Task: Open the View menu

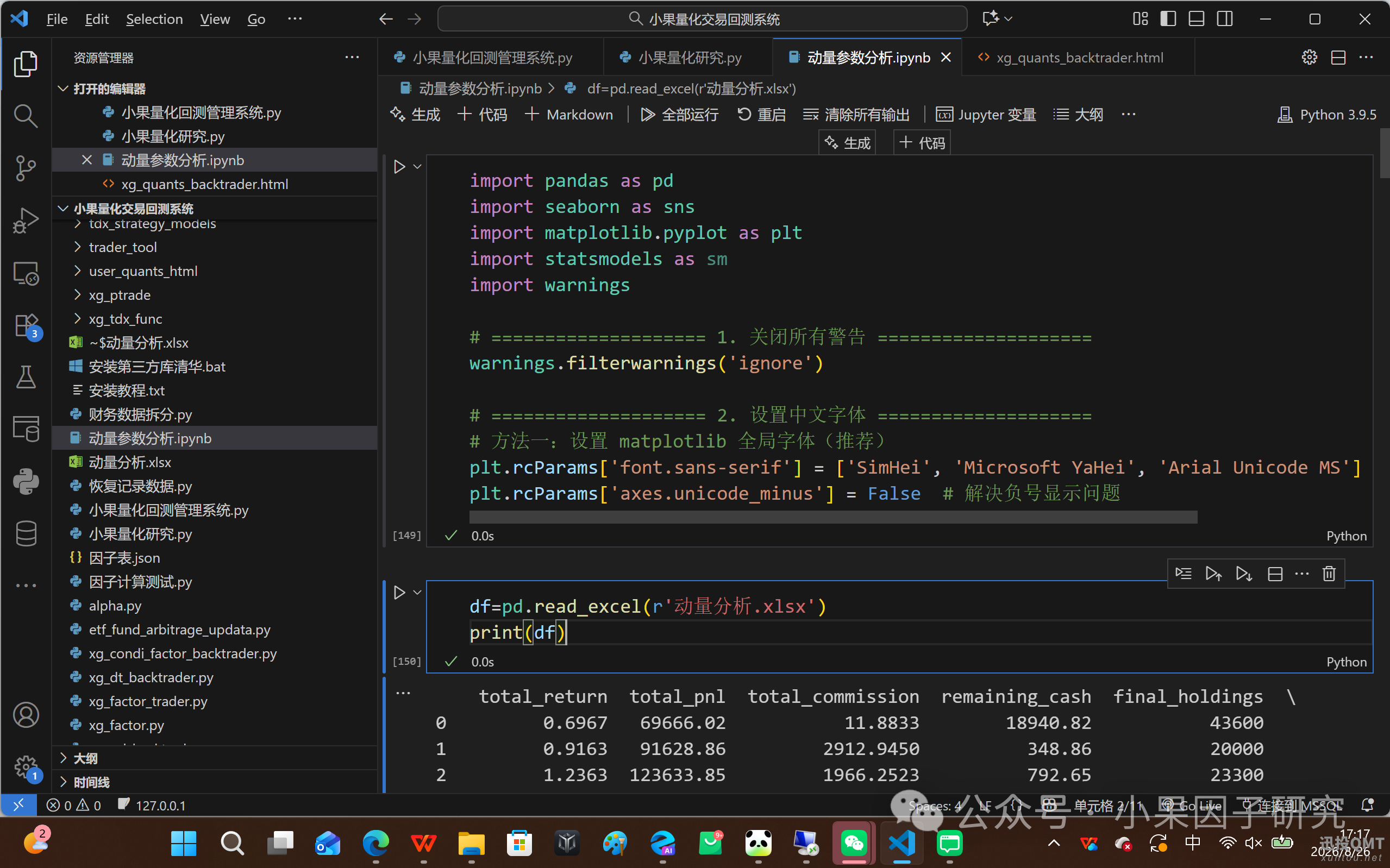Action: (215, 19)
